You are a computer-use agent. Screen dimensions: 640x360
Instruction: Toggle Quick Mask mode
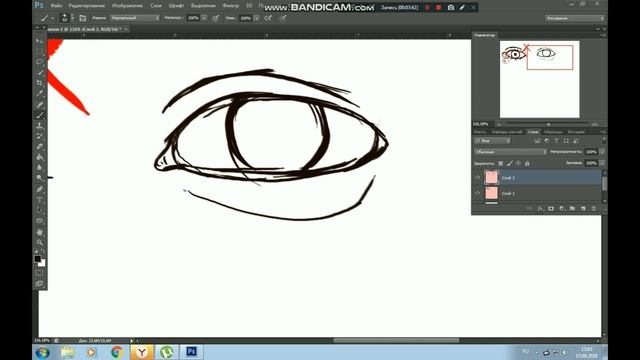[x=40, y=273]
